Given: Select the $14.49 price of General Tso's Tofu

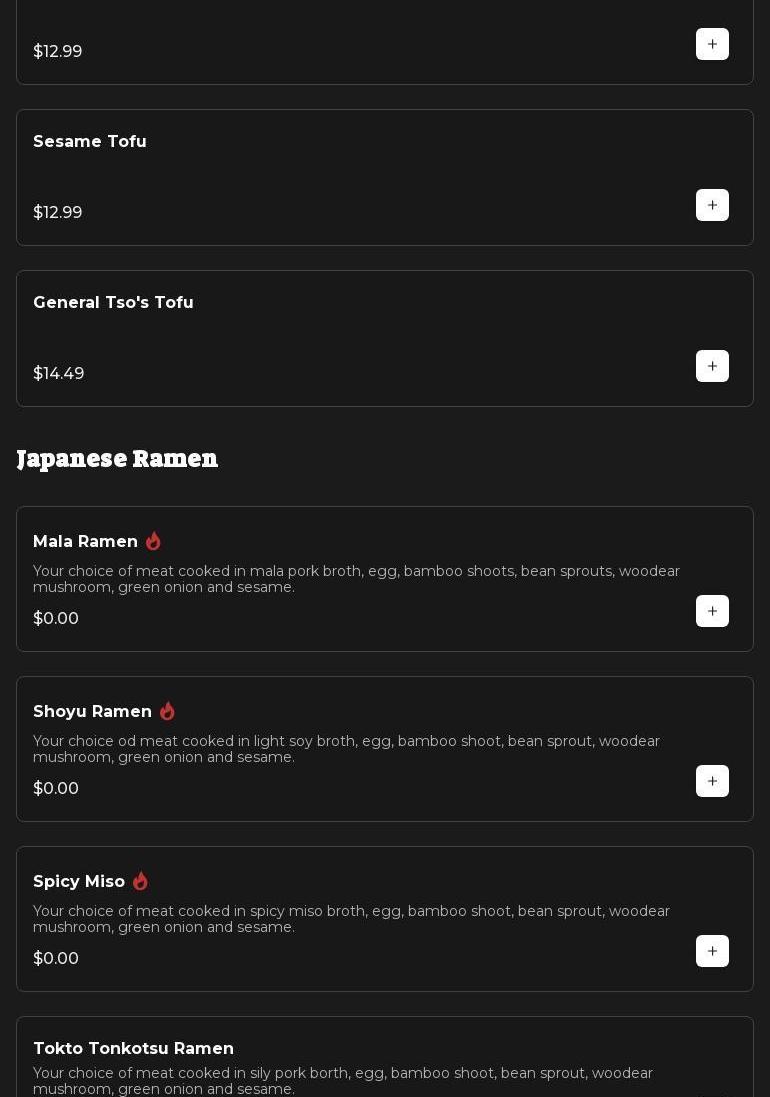Looking at the screenshot, I should 59,374.
